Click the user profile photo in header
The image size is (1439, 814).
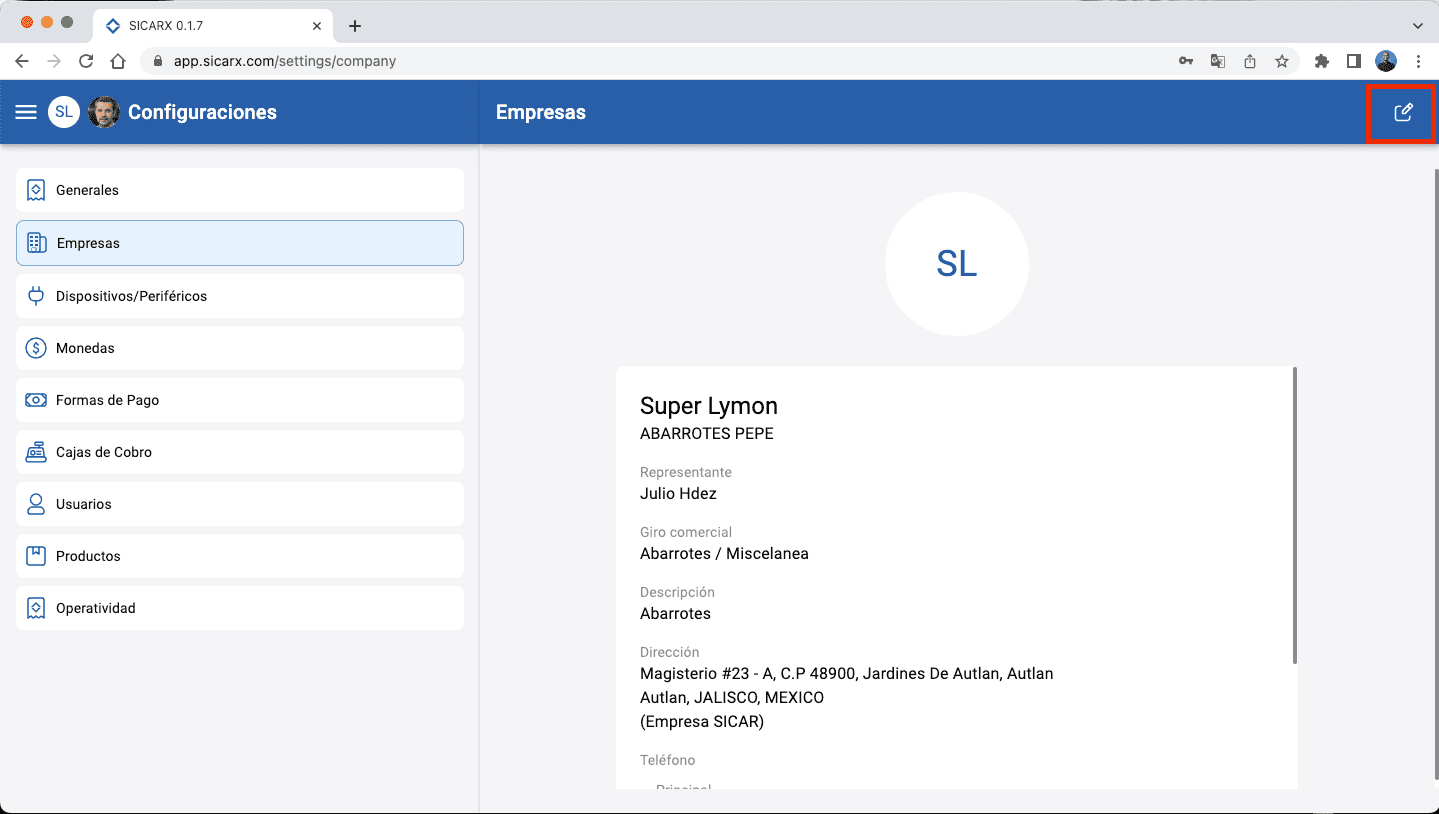tap(104, 112)
